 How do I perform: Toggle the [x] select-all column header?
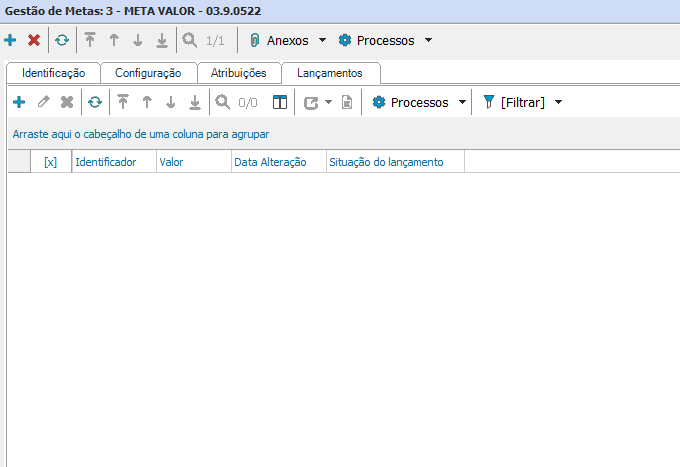pos(50,161)
